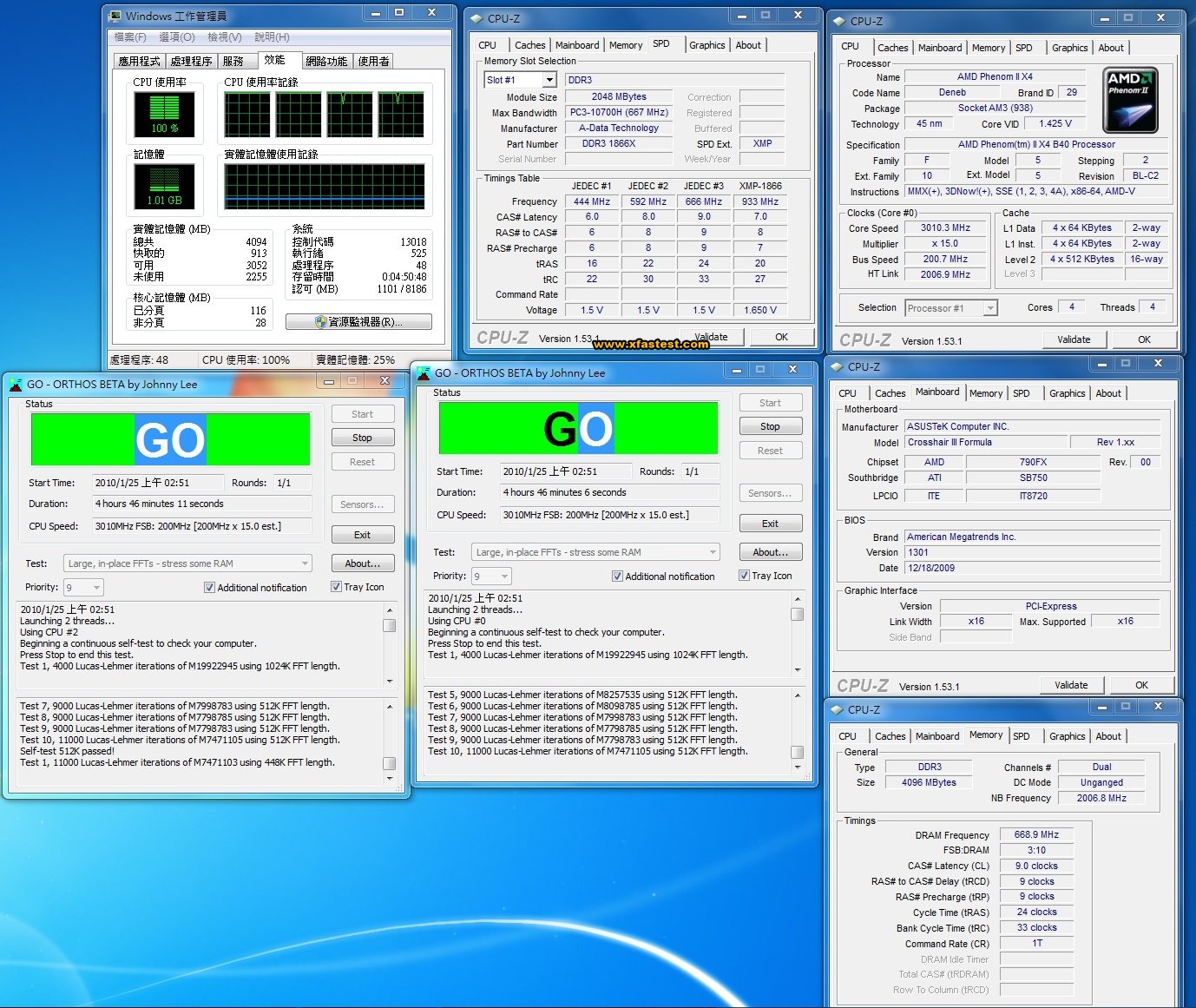Click the Task Manager title bar icon

pyautogui.click(x=115, y=16)
